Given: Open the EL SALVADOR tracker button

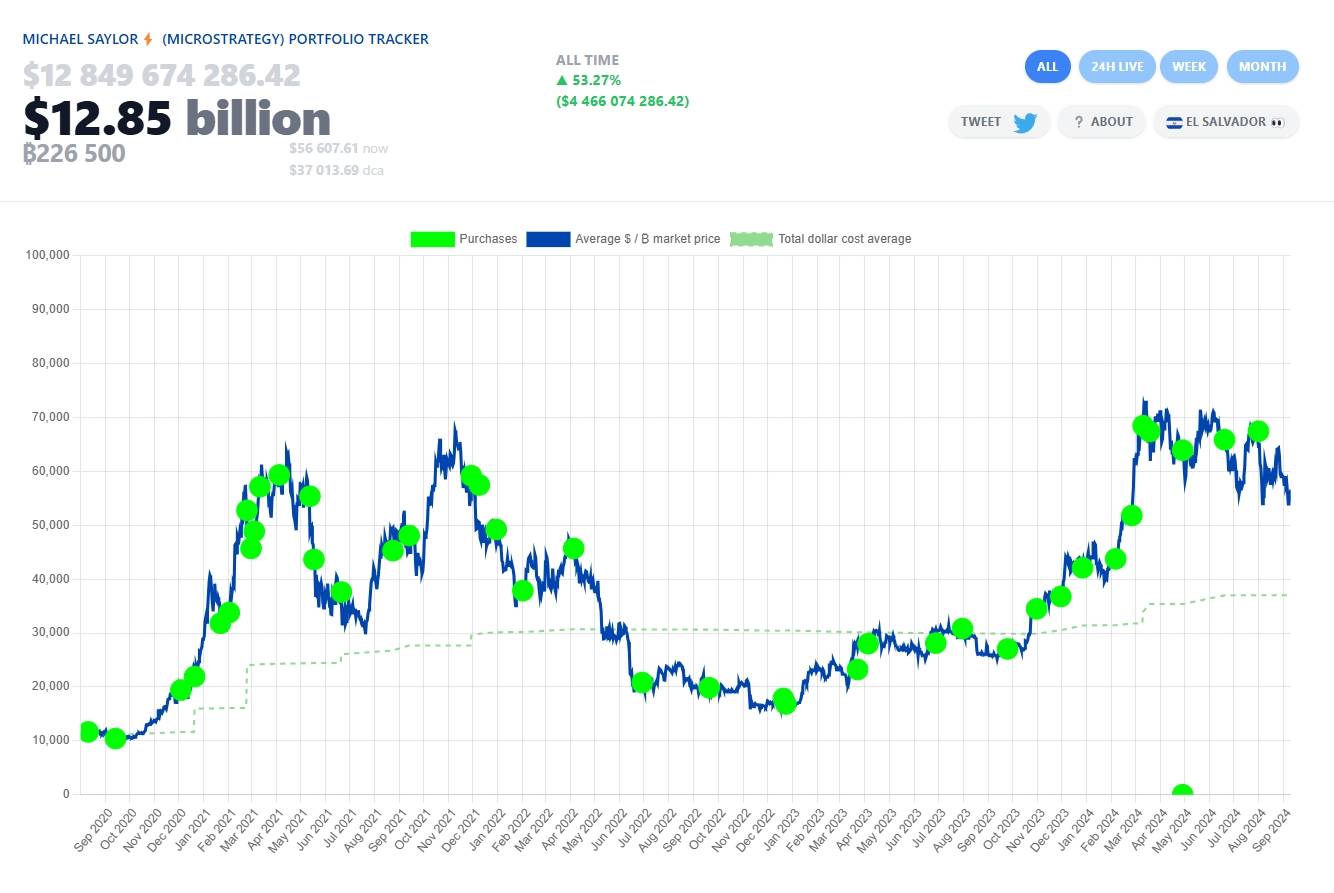Looking at the screenshot, I should tap(1226, 122).
